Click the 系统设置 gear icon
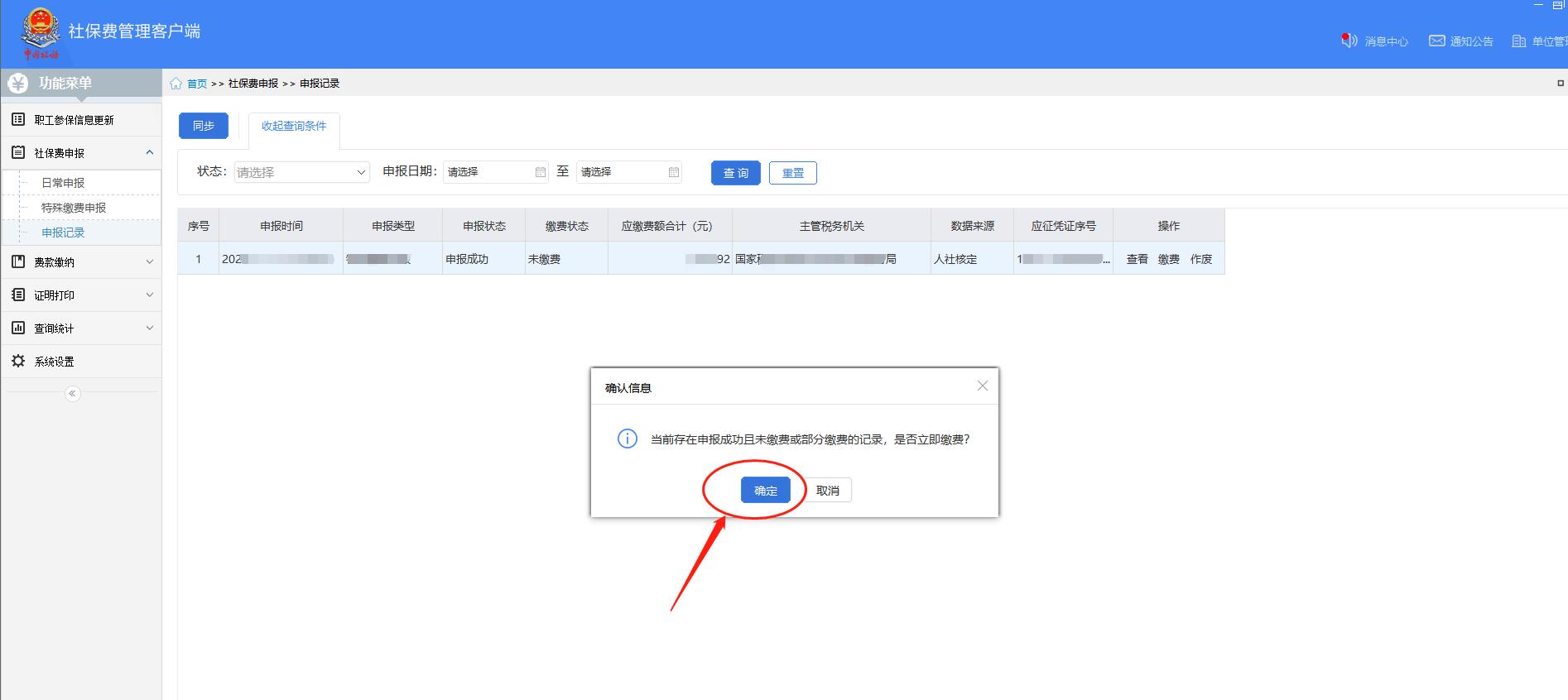Screen dimensions: 1568x700 [18, 362]
